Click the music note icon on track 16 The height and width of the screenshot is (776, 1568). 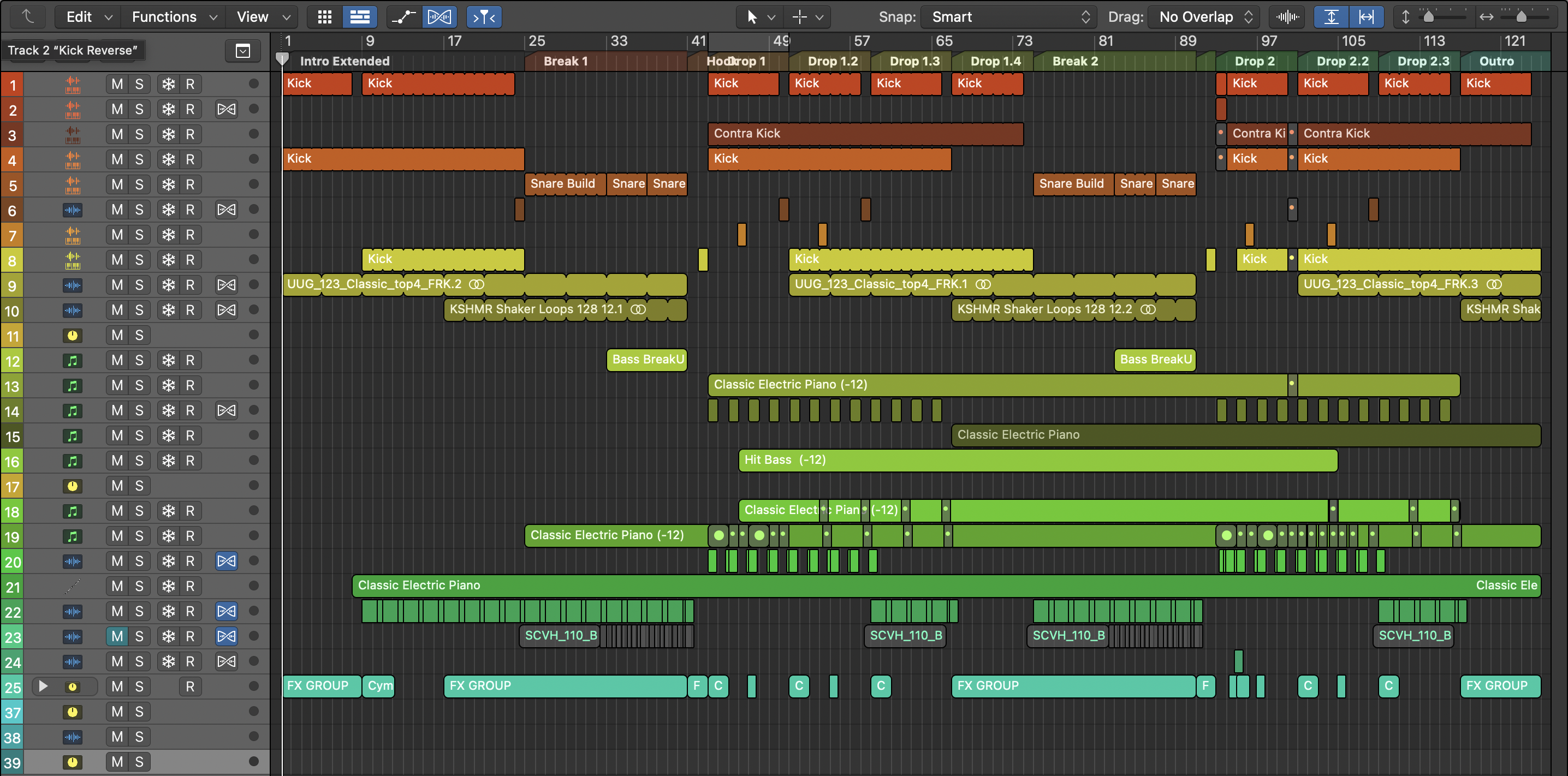(73, 461)
